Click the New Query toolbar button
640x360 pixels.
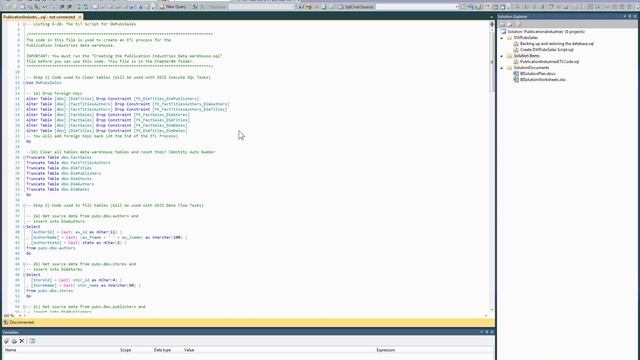tap(174, 7)
